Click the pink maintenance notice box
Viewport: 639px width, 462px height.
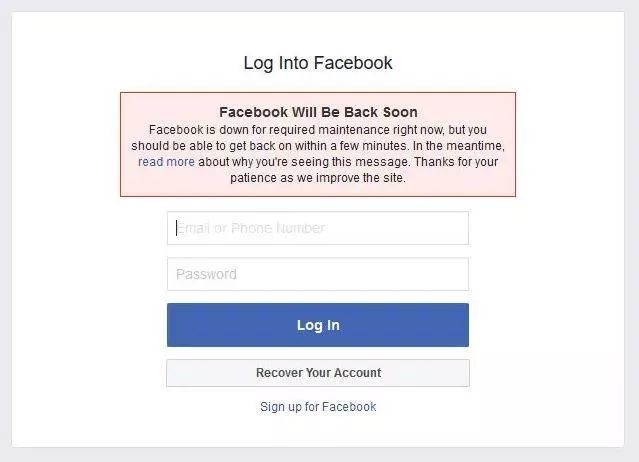tap(318, 144)
